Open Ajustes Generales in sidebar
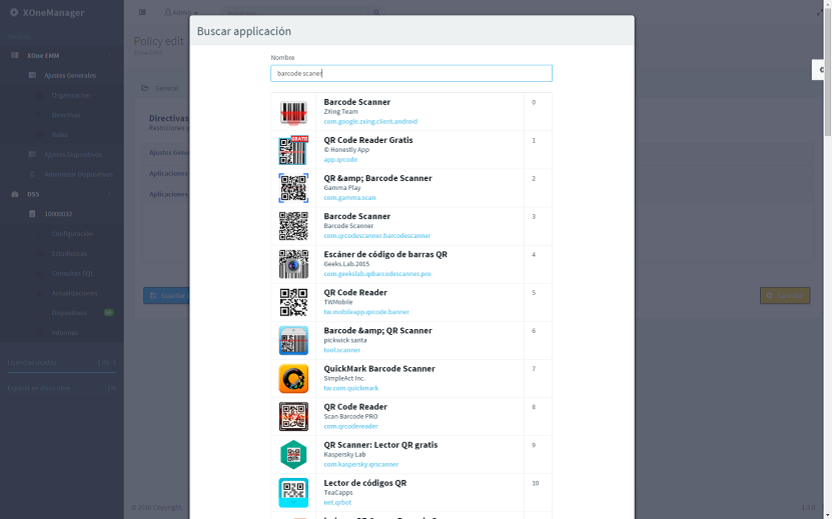This screenshot has width=832, height=519. pos(70,75)
